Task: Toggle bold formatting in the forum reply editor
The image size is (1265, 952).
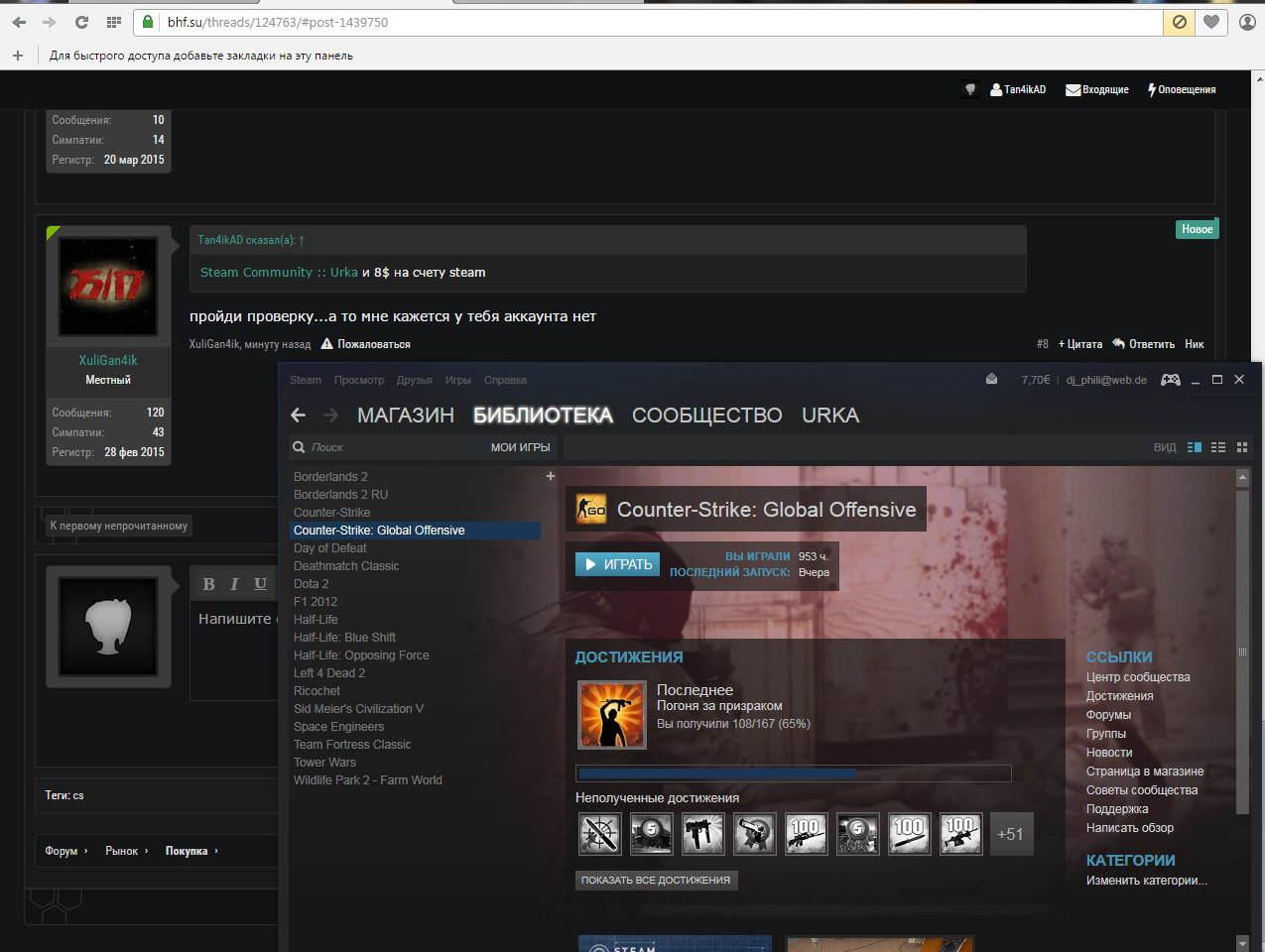Action: (208, 584)
